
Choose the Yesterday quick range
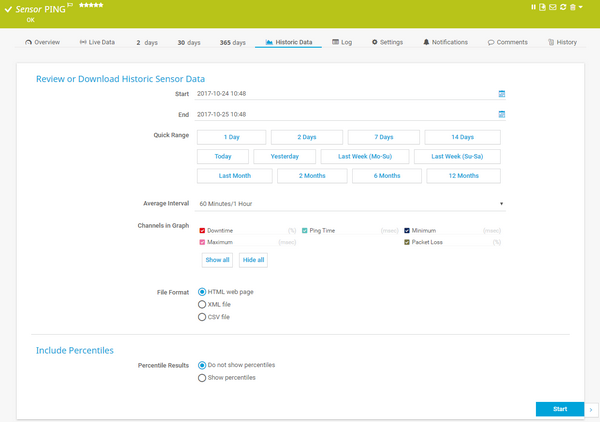pos(285,156)
